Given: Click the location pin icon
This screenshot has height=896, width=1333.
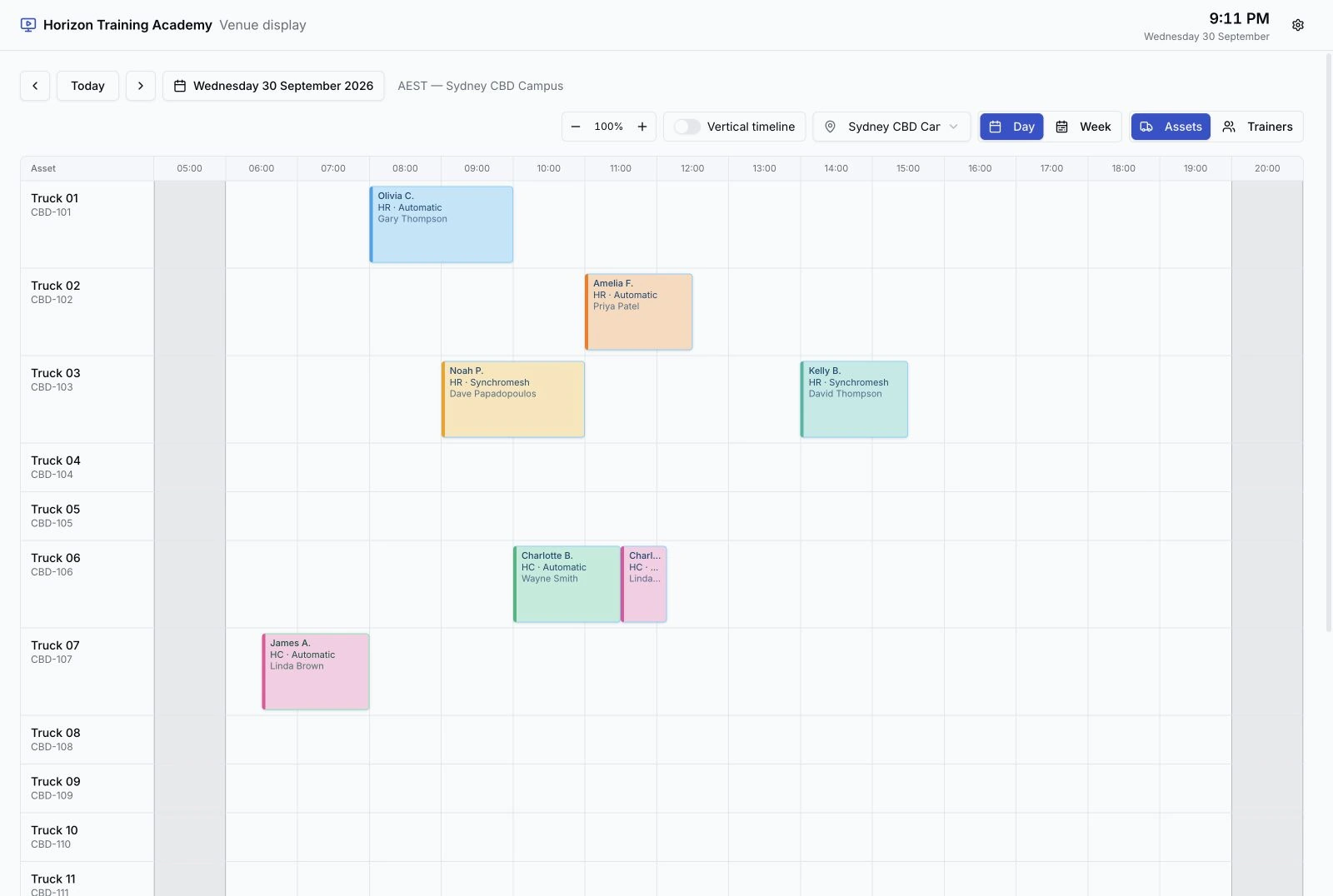Looking at the screenshot, I should [830, 127].
